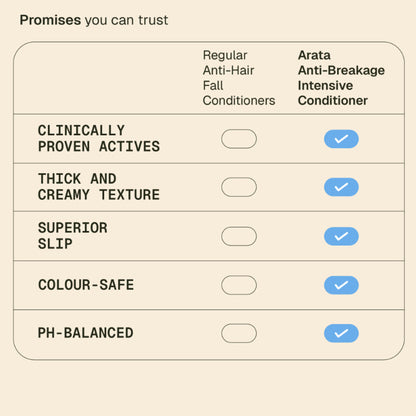
Task: Toggle the empty pill for Clinically Proven Actives
Action: coord(239,139)
